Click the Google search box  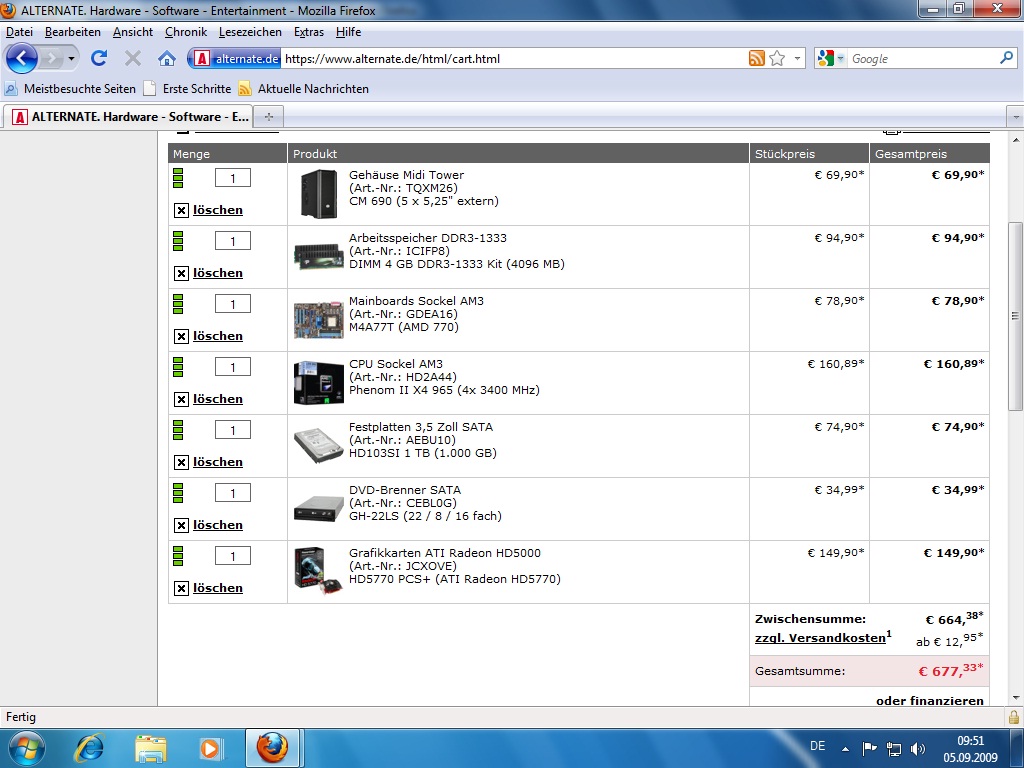point(923,59)
